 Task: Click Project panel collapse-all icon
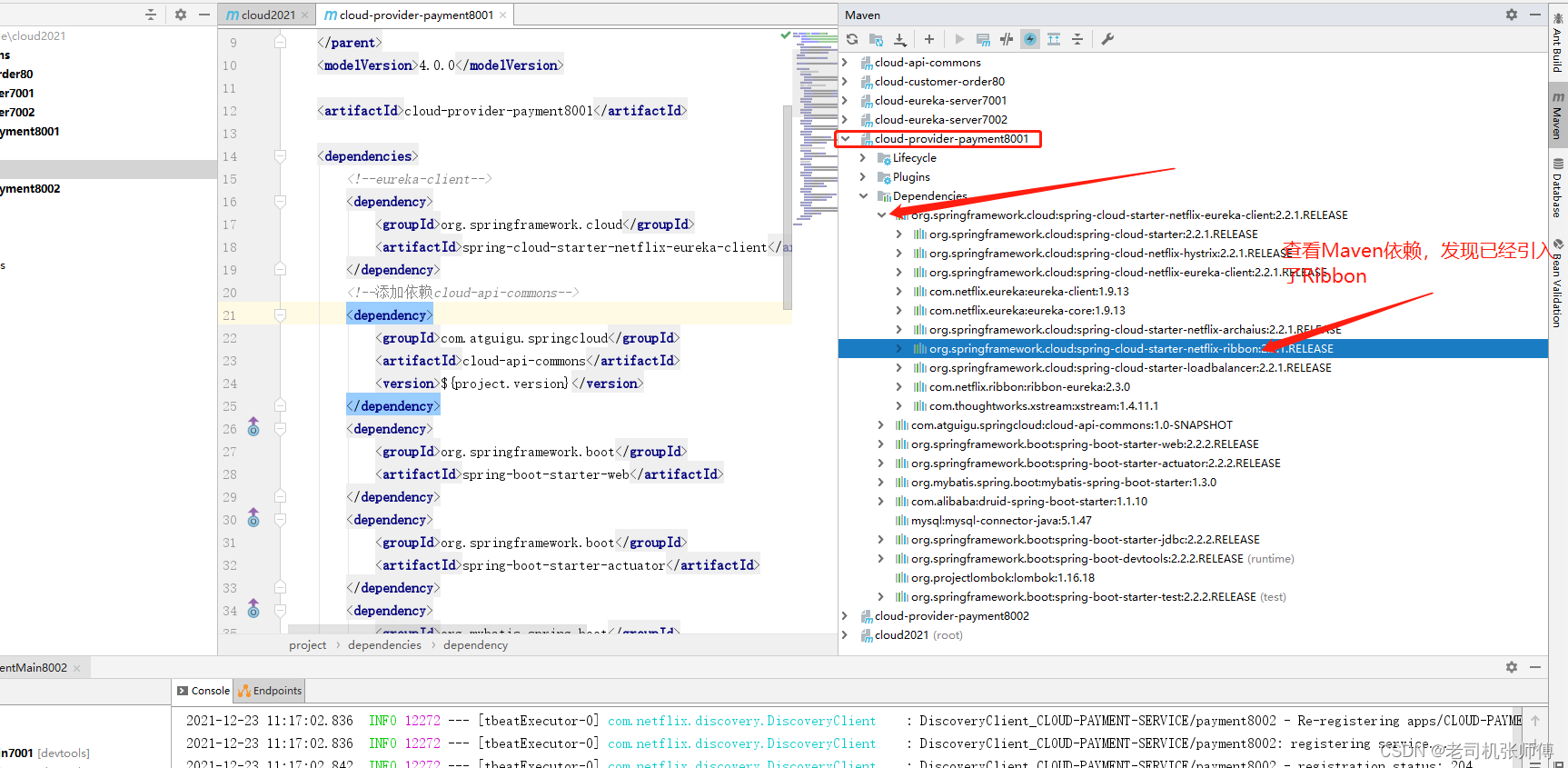[151, 15]
